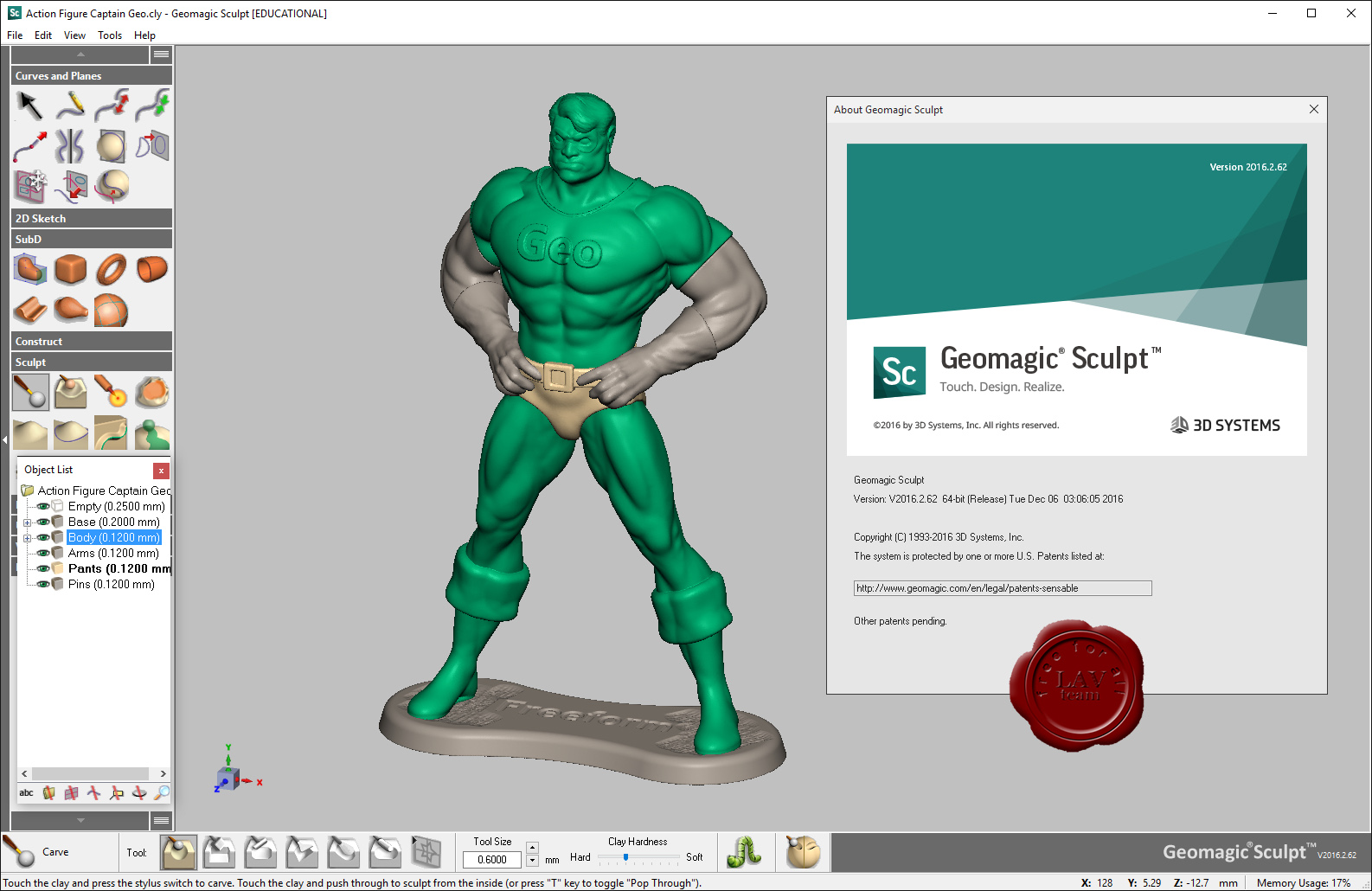
Task: Hide the Empty object via its eye icon
Action: click(42, 506)
